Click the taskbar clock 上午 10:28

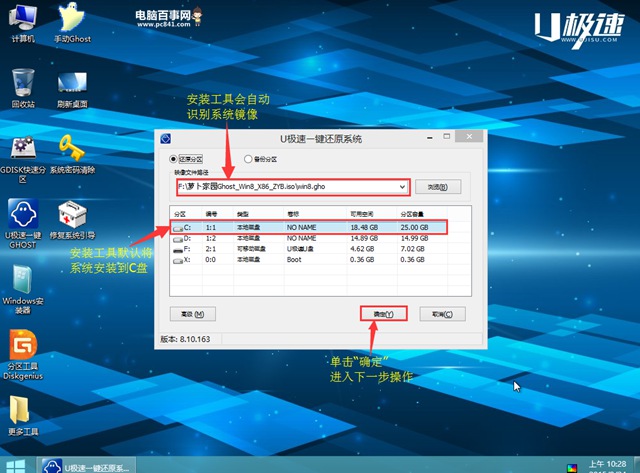coord(607,464)
